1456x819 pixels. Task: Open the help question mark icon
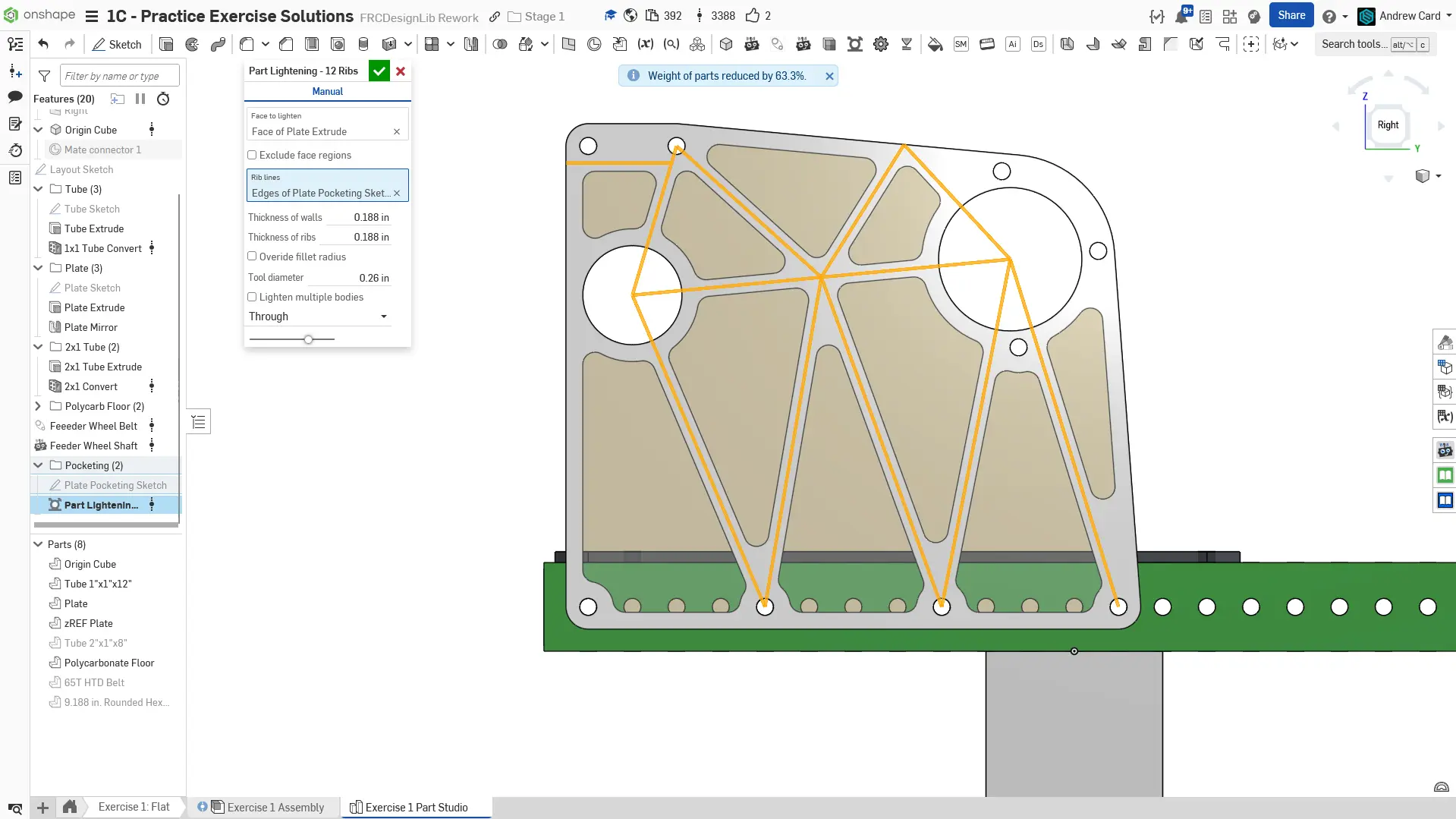(1329, 16)
